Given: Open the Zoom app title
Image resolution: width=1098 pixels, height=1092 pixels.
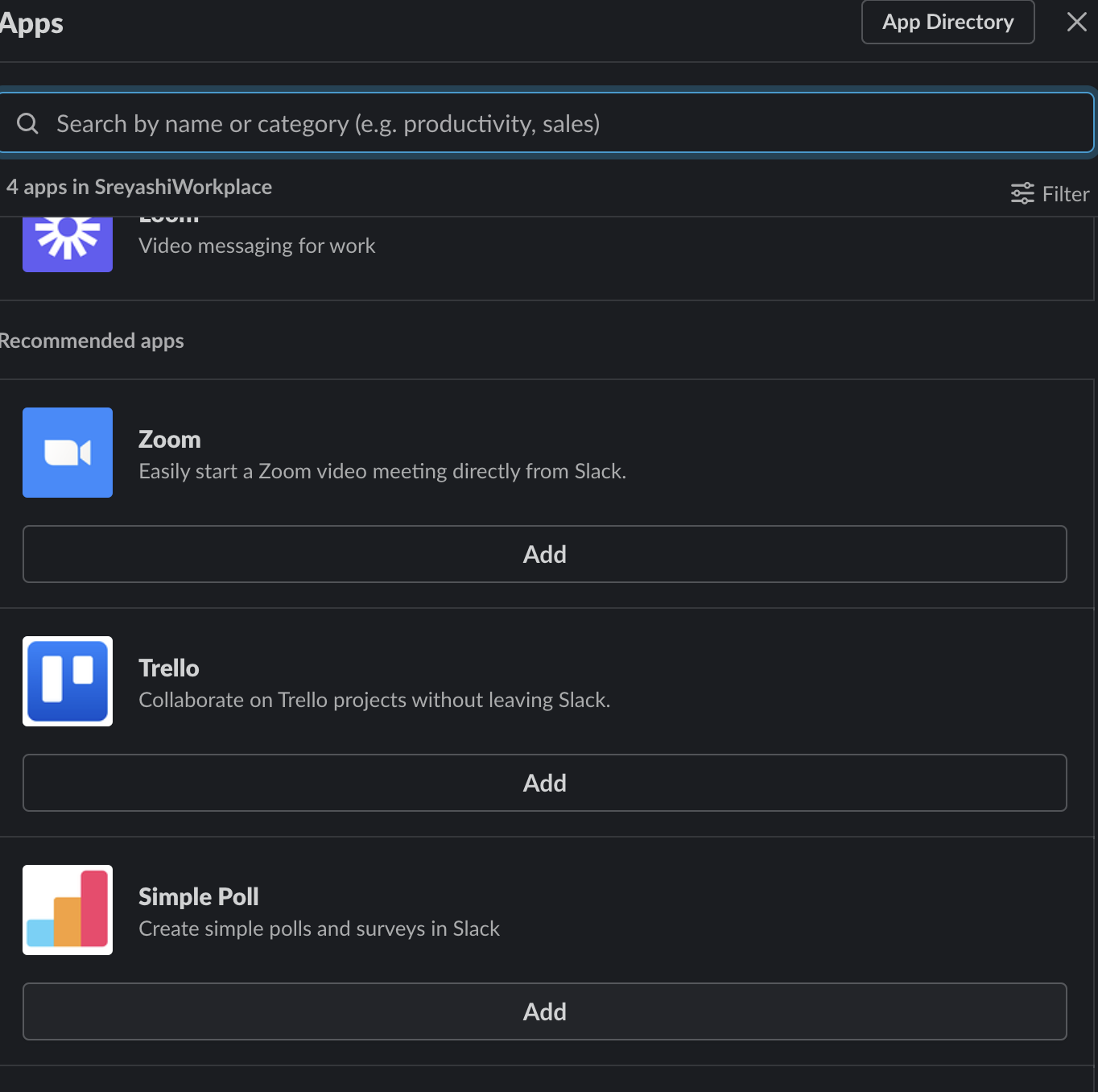Looking at the screenshot, I should [x=170, y=440].
